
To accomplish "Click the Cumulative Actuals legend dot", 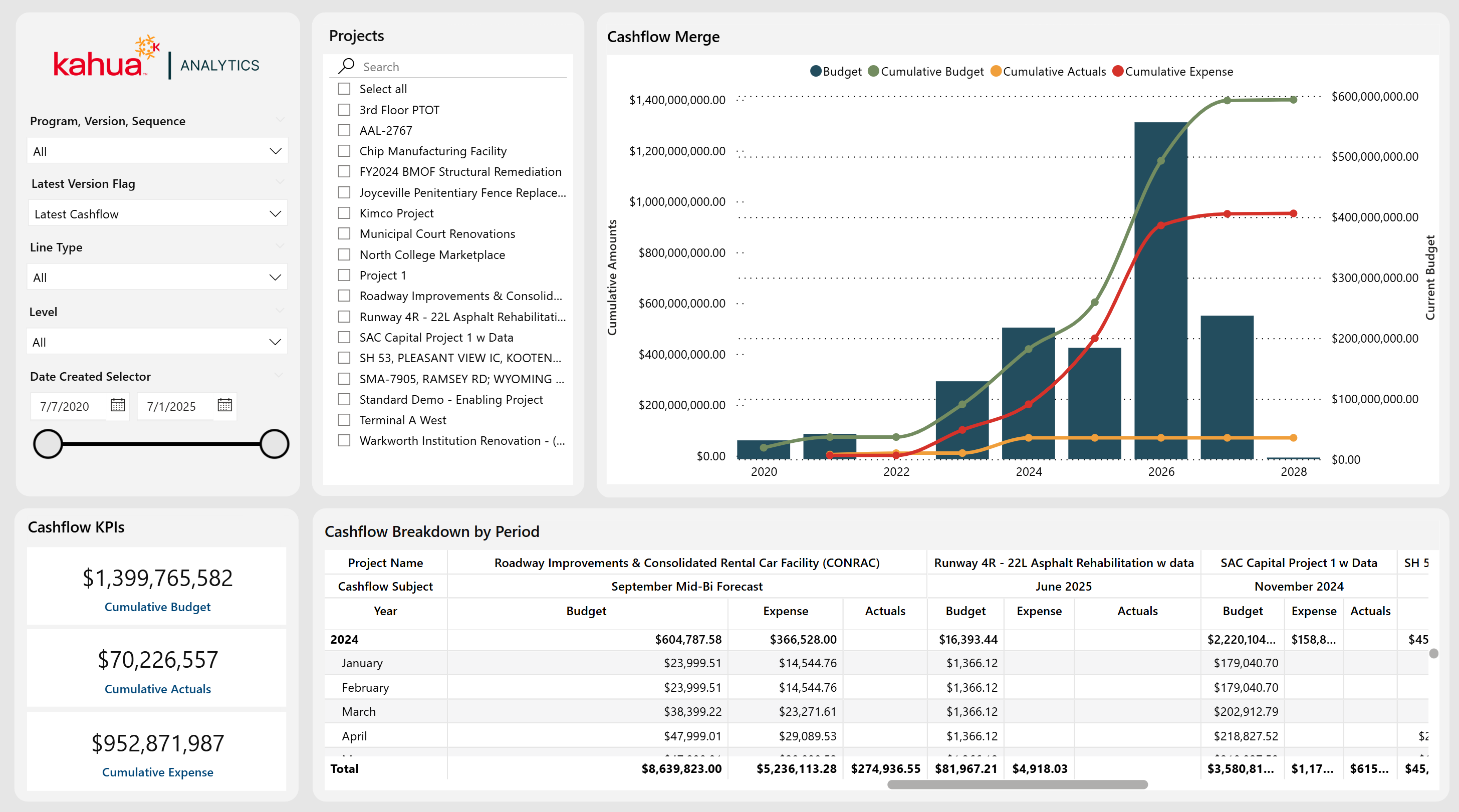I will click(996, 71).
